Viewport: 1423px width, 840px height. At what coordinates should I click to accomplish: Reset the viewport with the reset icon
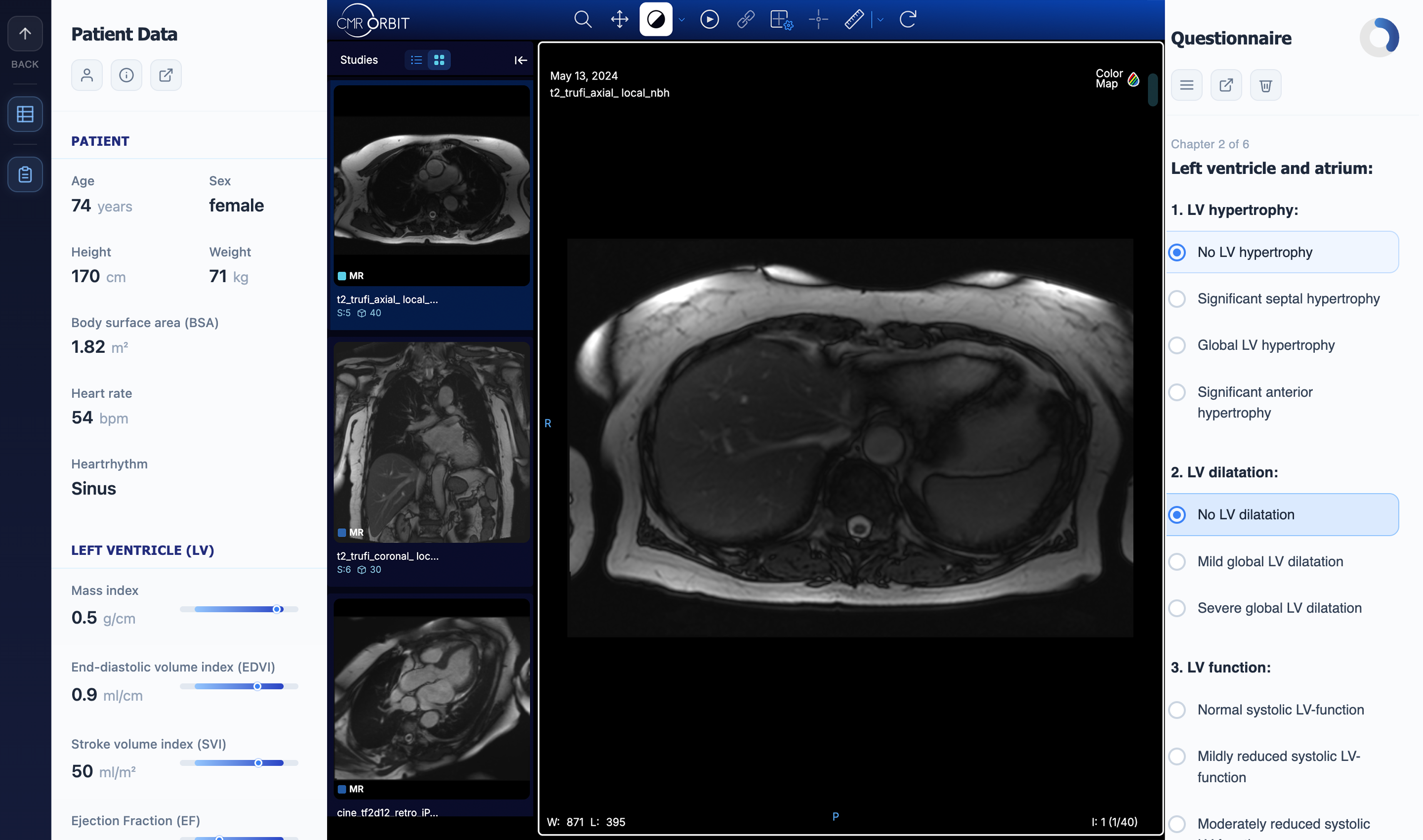tap(907, 19)
